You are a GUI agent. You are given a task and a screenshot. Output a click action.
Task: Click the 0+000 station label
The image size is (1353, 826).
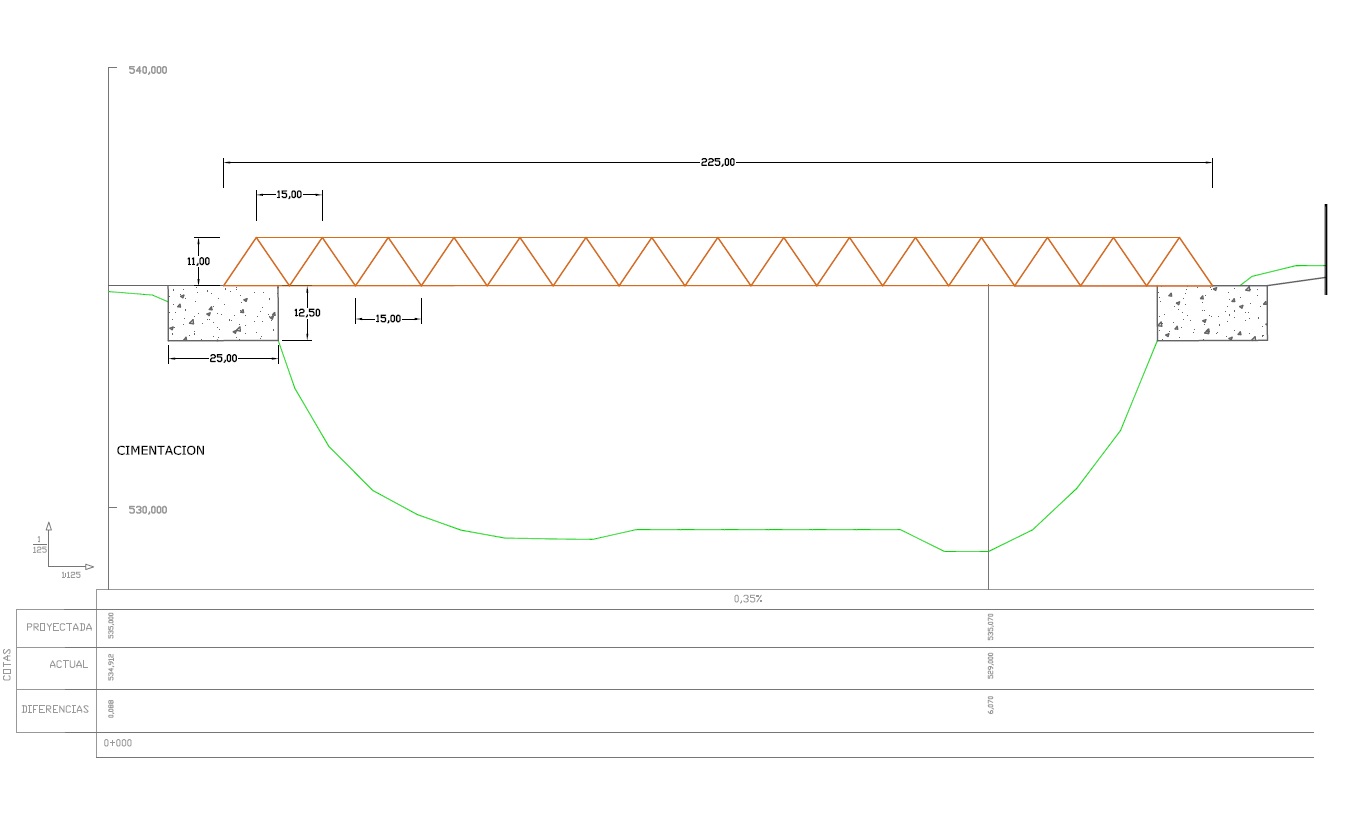pyautogui.click(x=118, y=743)
